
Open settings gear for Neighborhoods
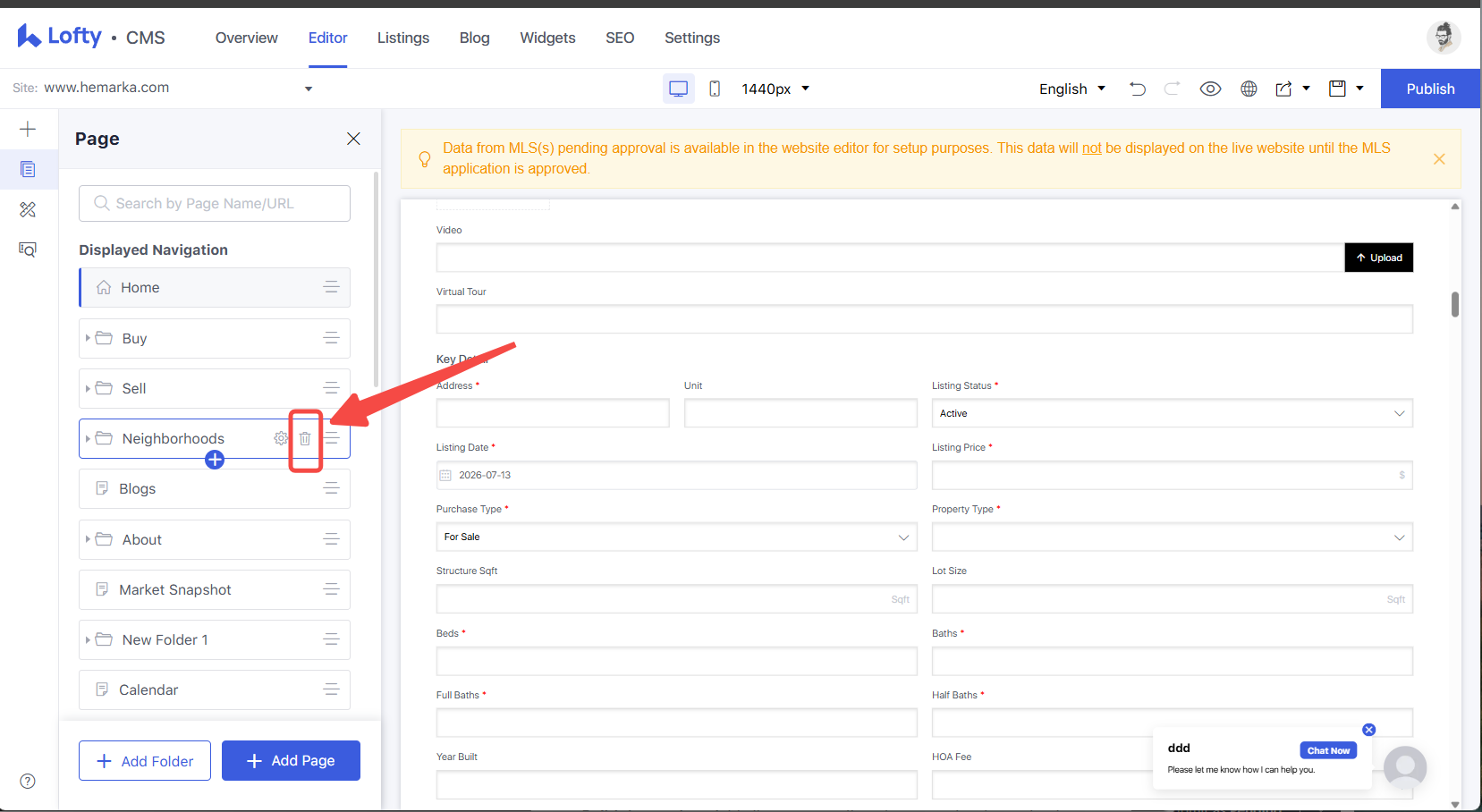(281, 438)
